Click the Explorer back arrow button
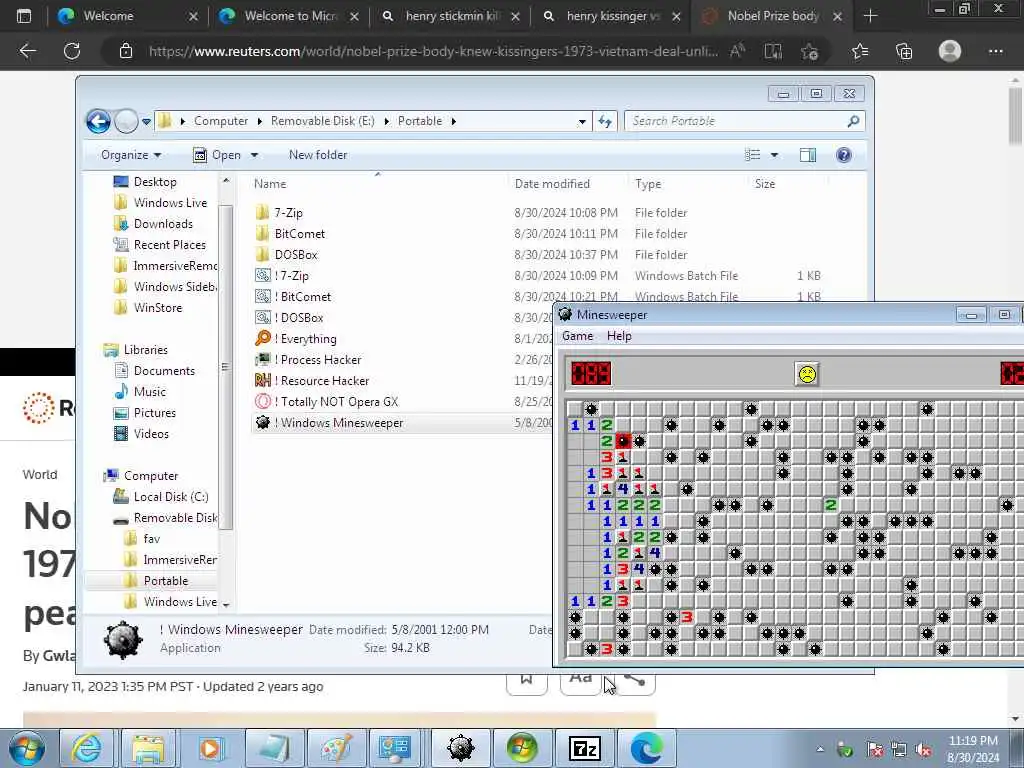 pos(99,121)
